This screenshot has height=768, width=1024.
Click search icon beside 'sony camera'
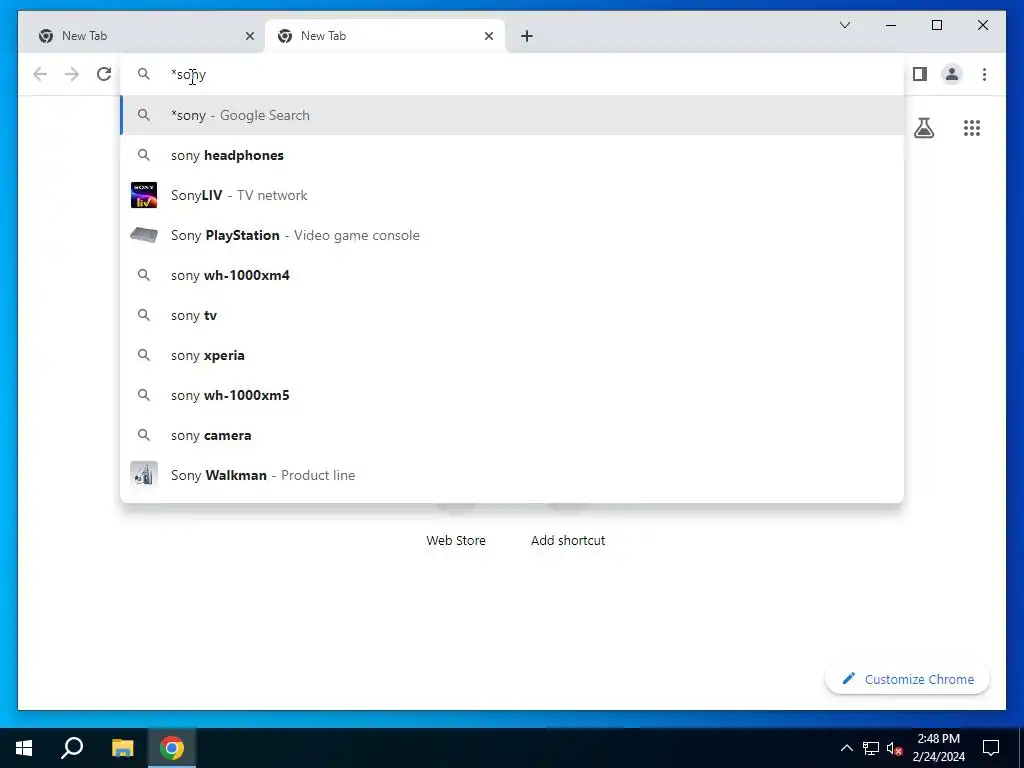(144, 435)
